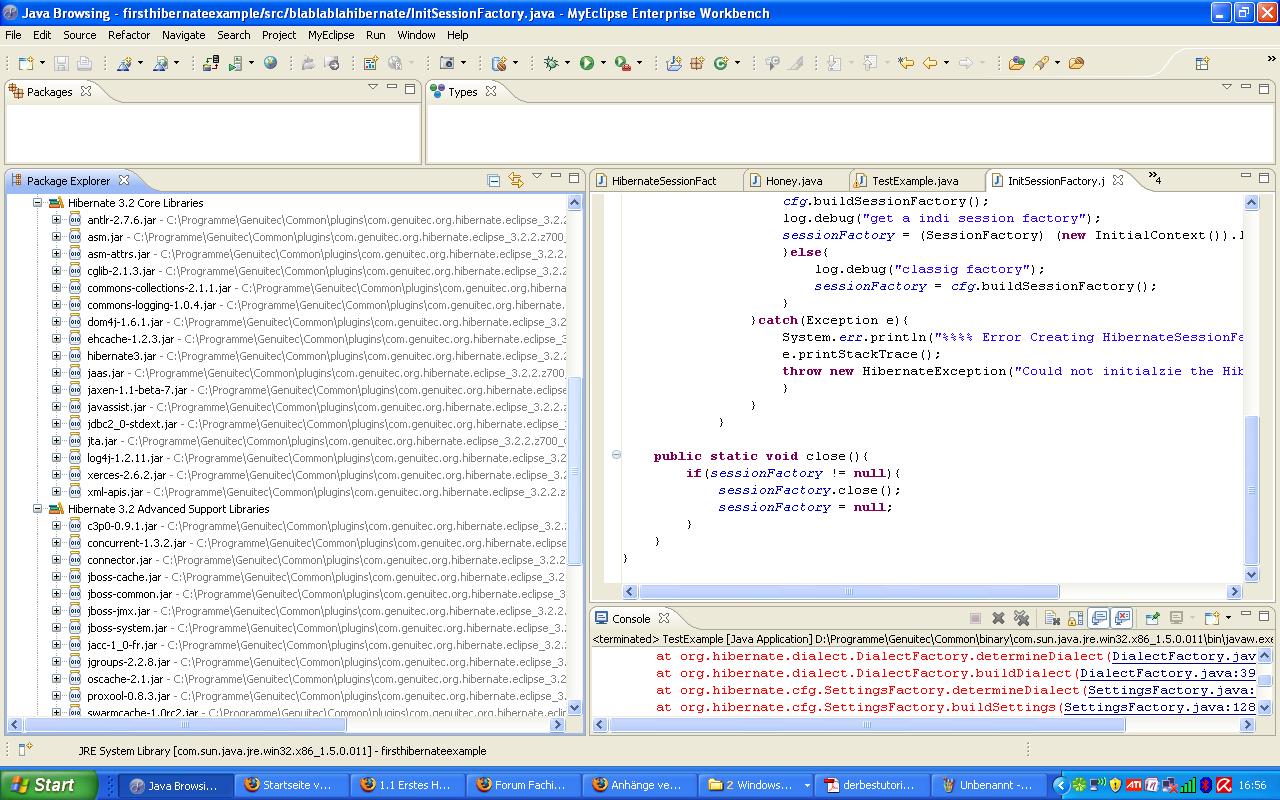Viewport: 1280px width, 800px height.
Task: Toggle Show Console on Standard Out
Action: [x=1099, y=619]
